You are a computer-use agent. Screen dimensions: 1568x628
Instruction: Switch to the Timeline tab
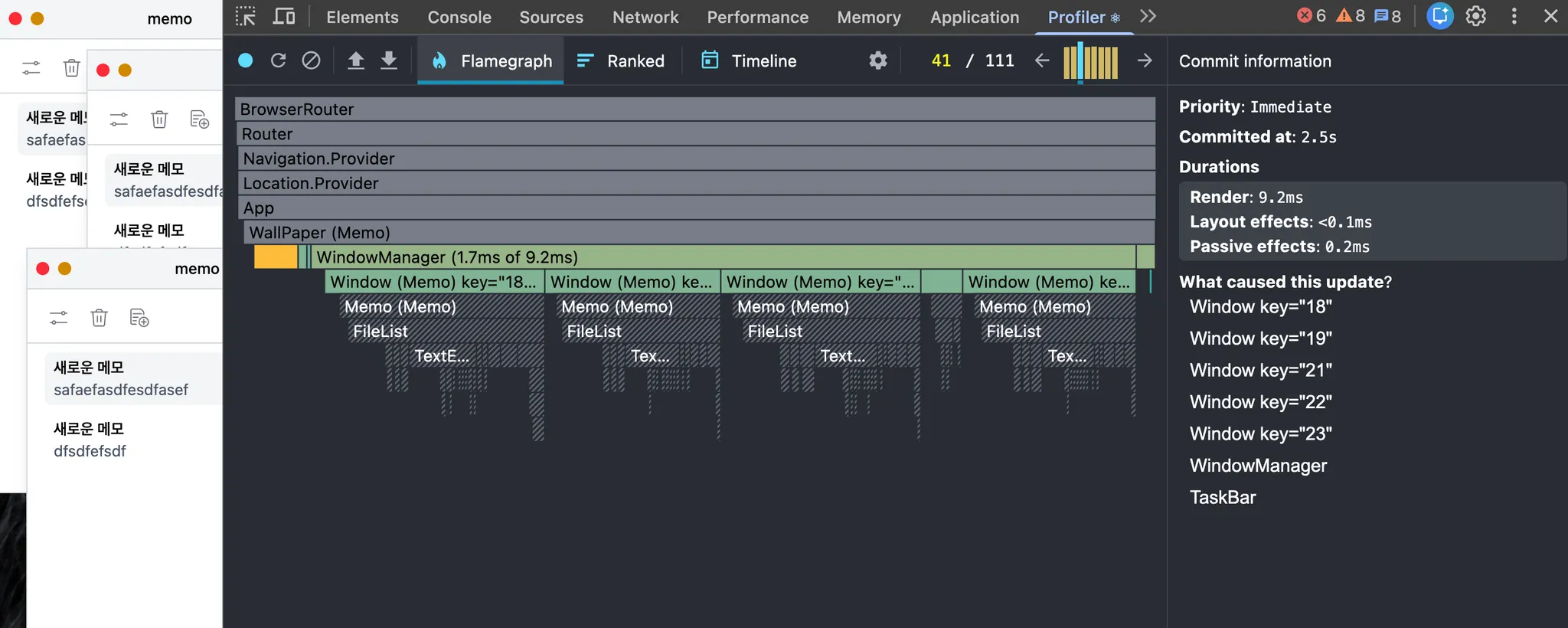(x=749, y=61)
